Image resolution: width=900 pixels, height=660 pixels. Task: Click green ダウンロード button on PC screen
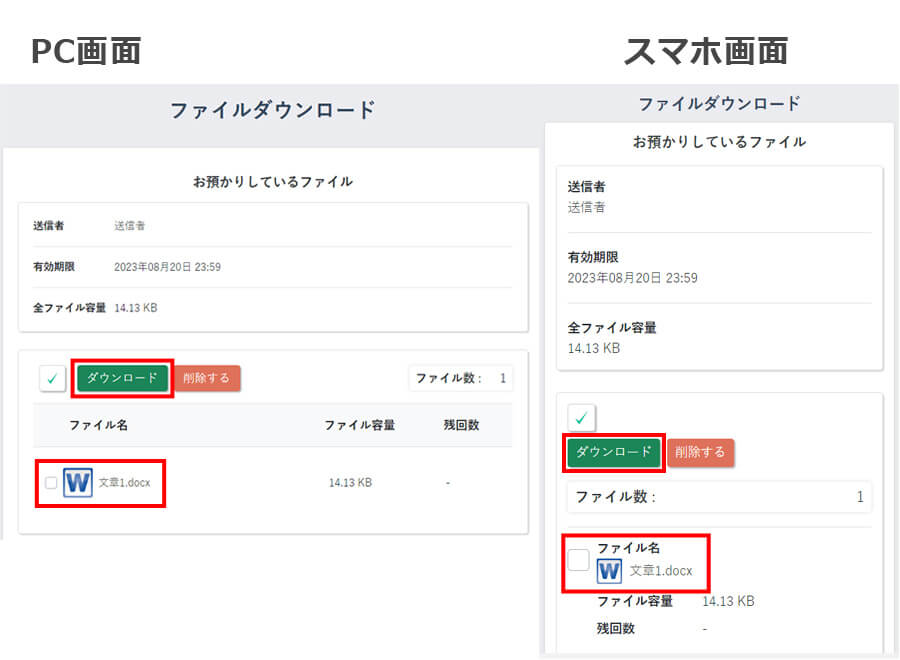pyautogui.click(x=122, y=378)
